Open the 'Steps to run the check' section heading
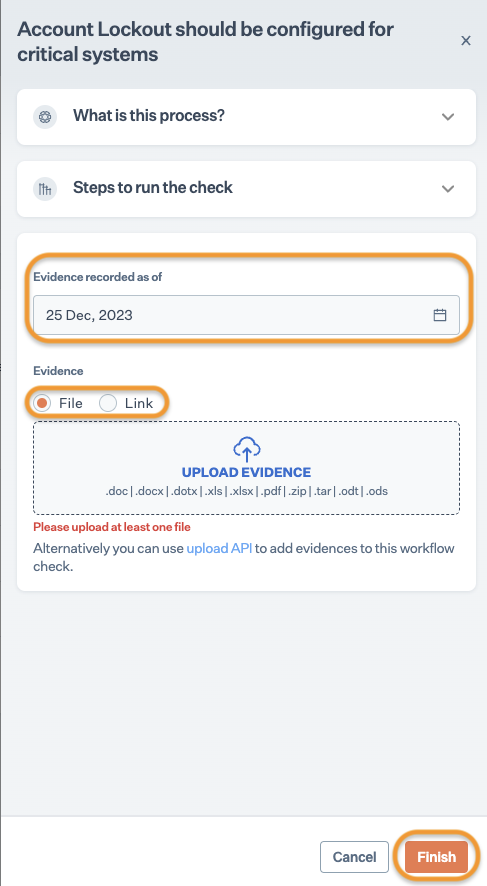Screen dimensions: 487x886 click(x=153, y=188)
